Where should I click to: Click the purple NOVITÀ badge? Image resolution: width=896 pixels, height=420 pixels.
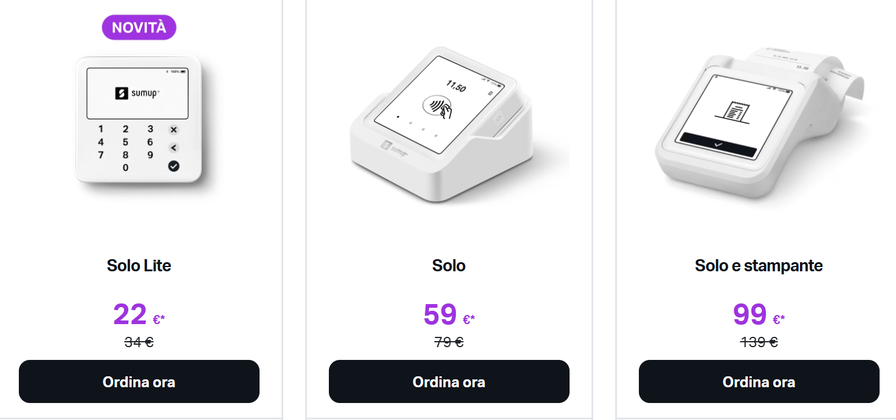click(139, 27)
